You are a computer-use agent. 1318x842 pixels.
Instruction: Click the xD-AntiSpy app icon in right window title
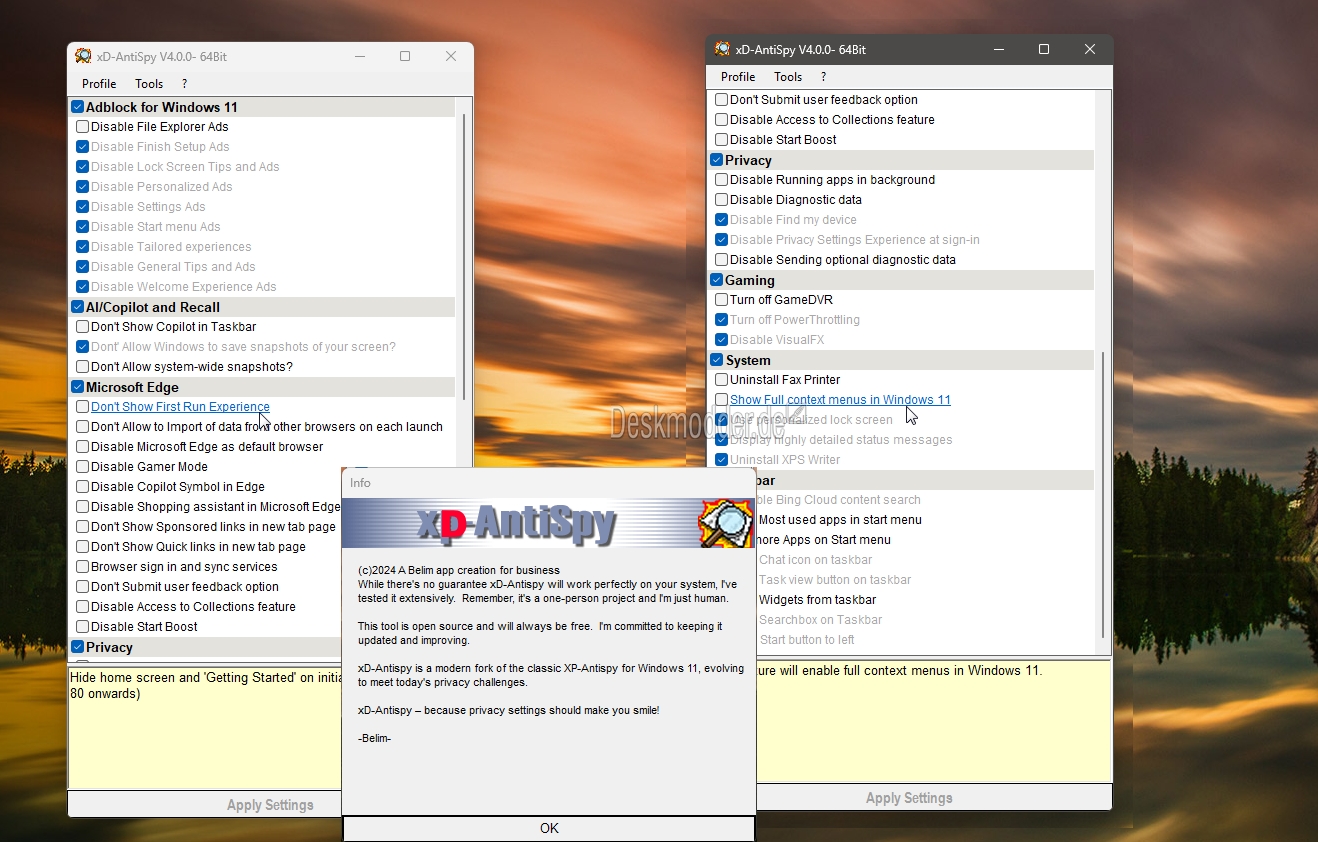[x=723, y=49]
